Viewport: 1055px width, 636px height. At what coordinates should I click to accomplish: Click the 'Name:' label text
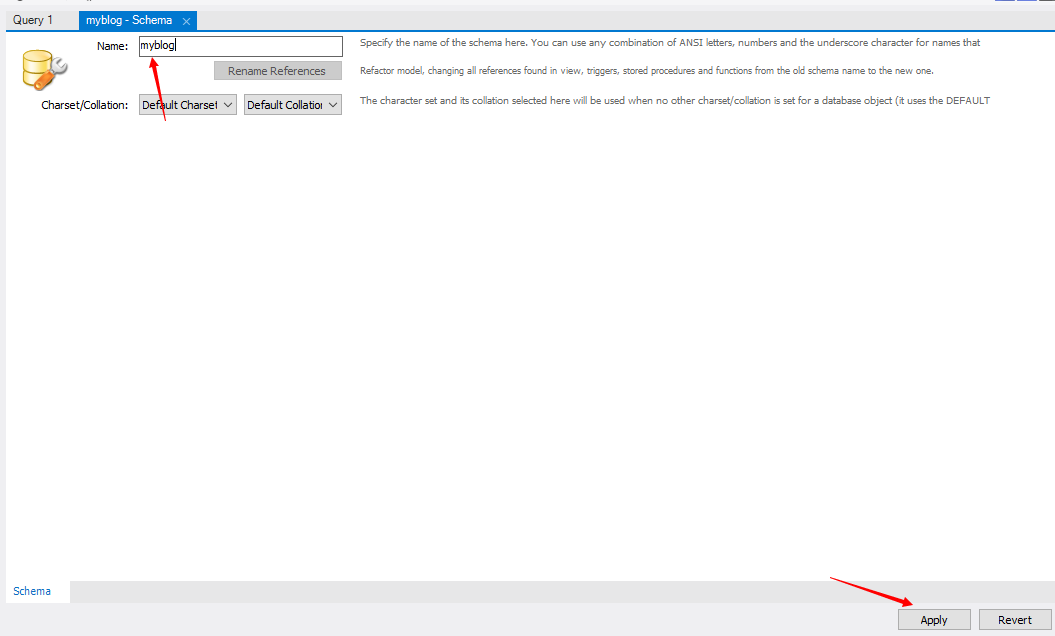point(112,46)
